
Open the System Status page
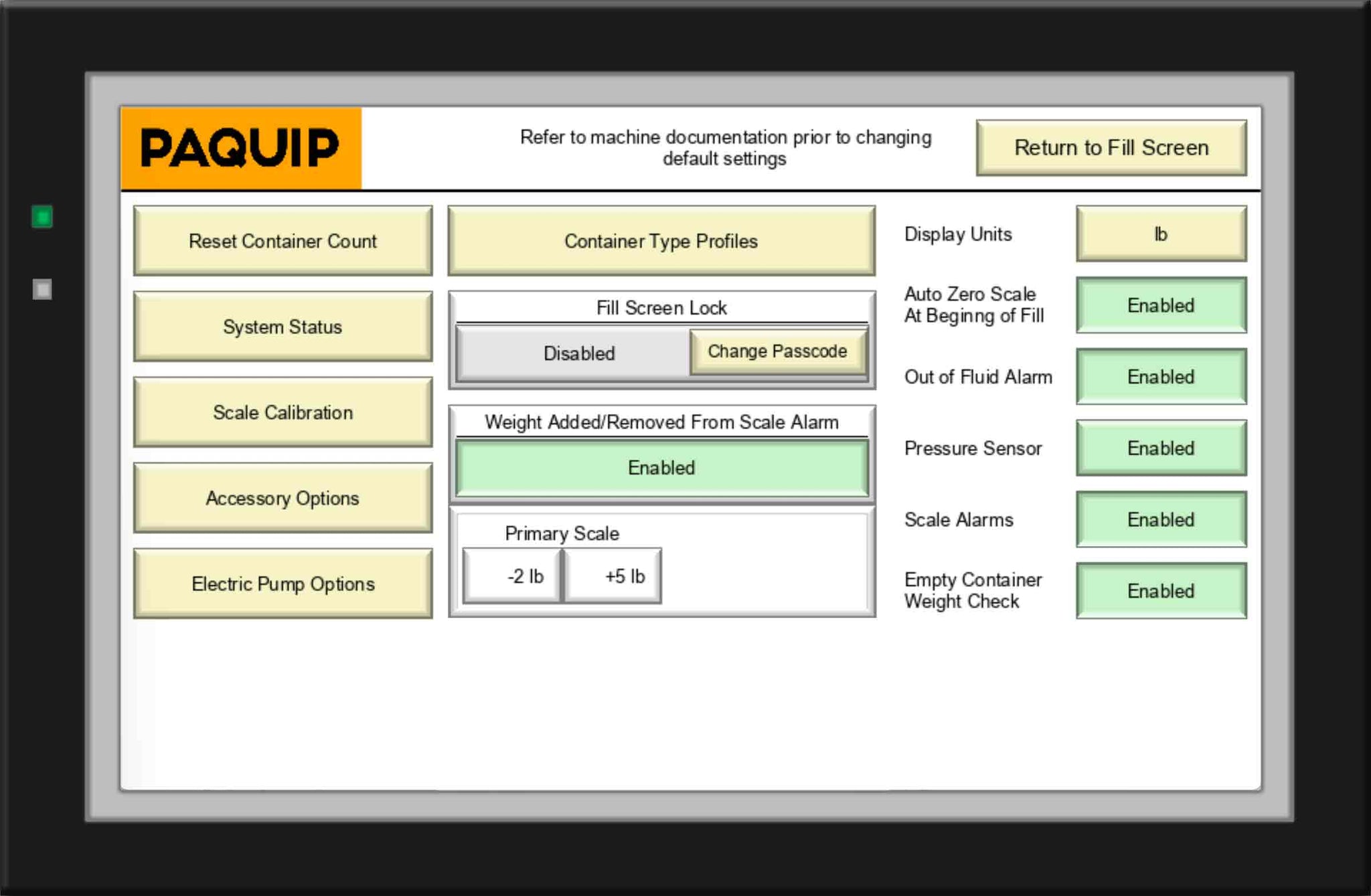(283, 327)
